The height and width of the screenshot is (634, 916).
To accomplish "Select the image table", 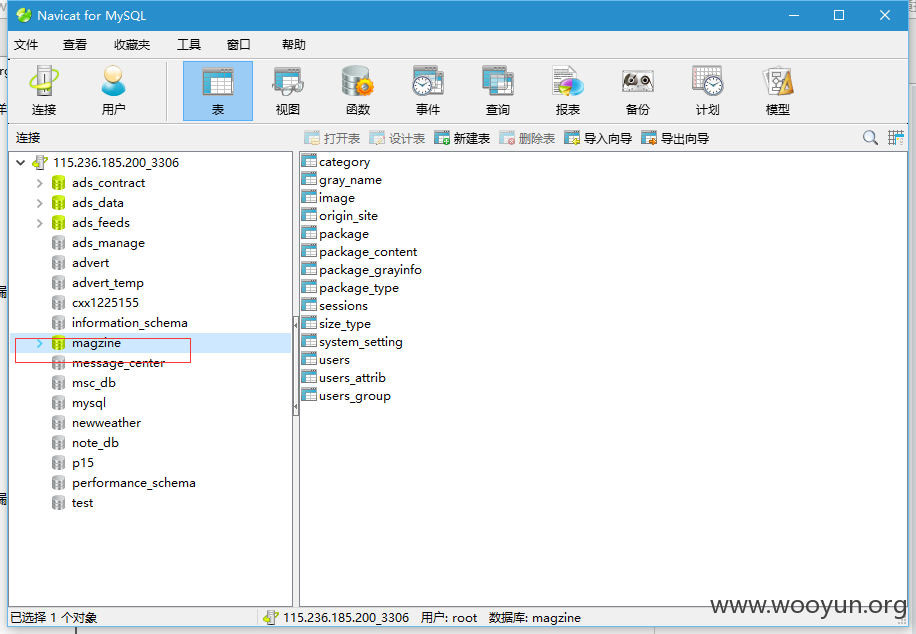I will pos(328,198).
